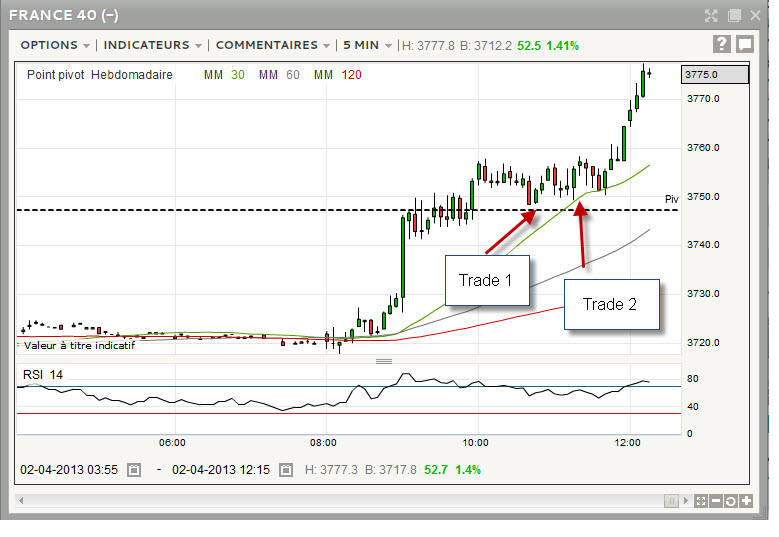The image size is (779, 537).
Task: Click RSI axis label 0
Action: (x=690, y=434)
